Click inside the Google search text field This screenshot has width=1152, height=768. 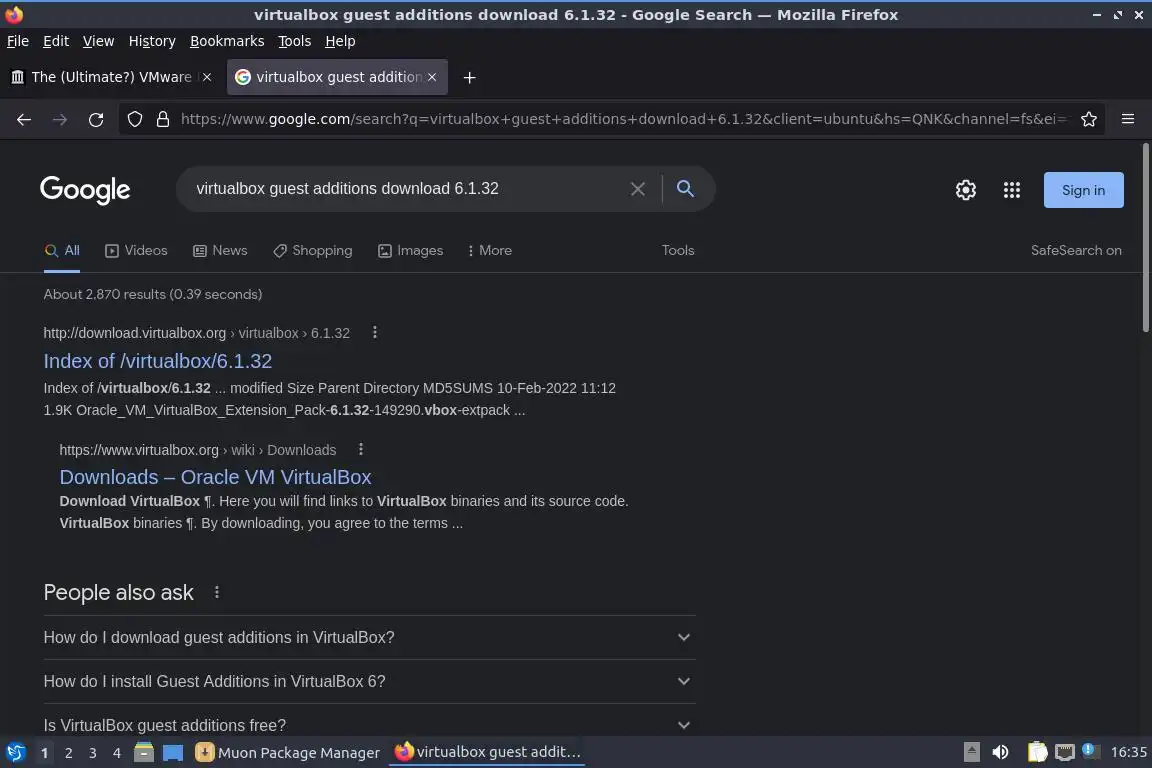[x=408, y=189]
